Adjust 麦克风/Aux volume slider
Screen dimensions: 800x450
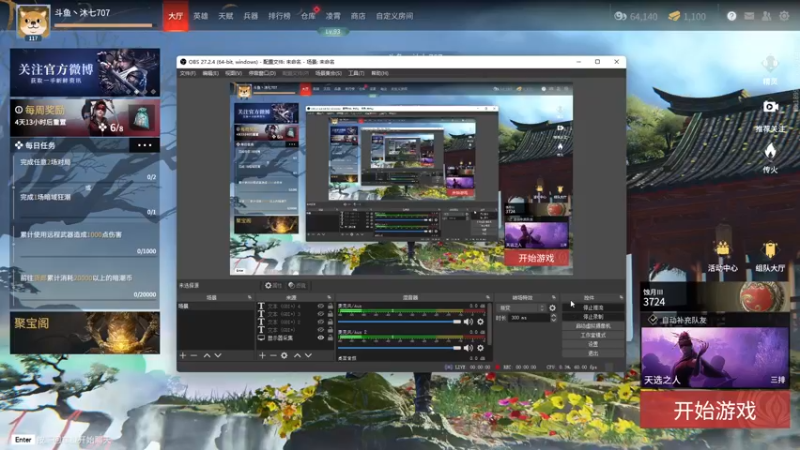(x=399, y=321)
